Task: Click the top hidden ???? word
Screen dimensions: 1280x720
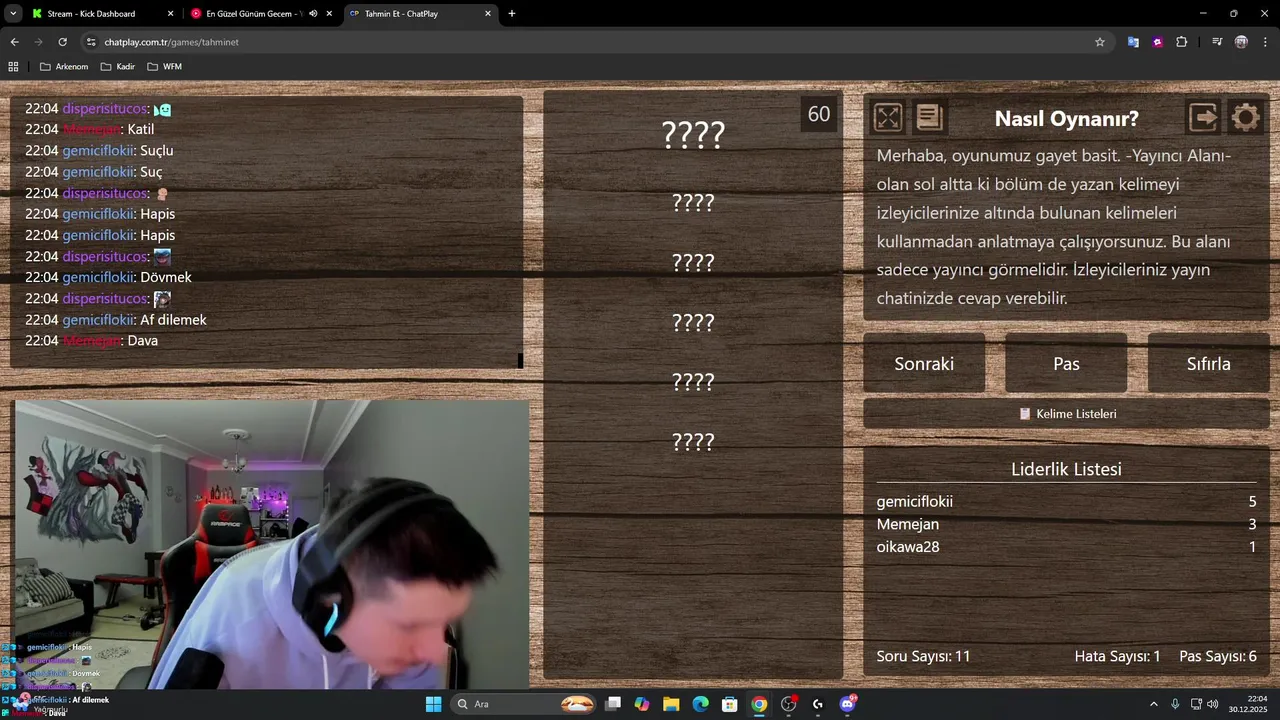Action: [x=693, y=134]
